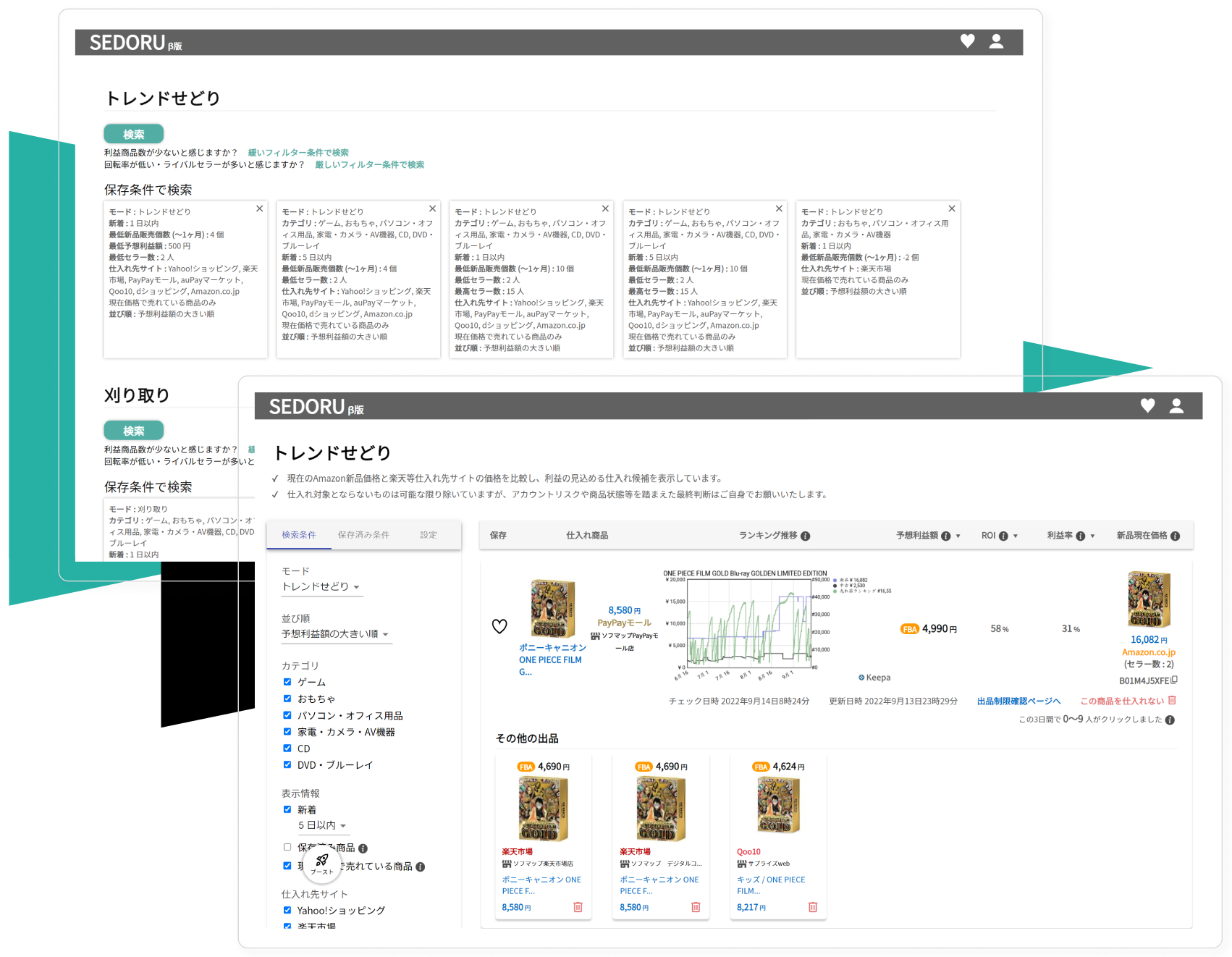
Task: Click 検索 button under トレンドせどり in back window
Action: (134, 134)
